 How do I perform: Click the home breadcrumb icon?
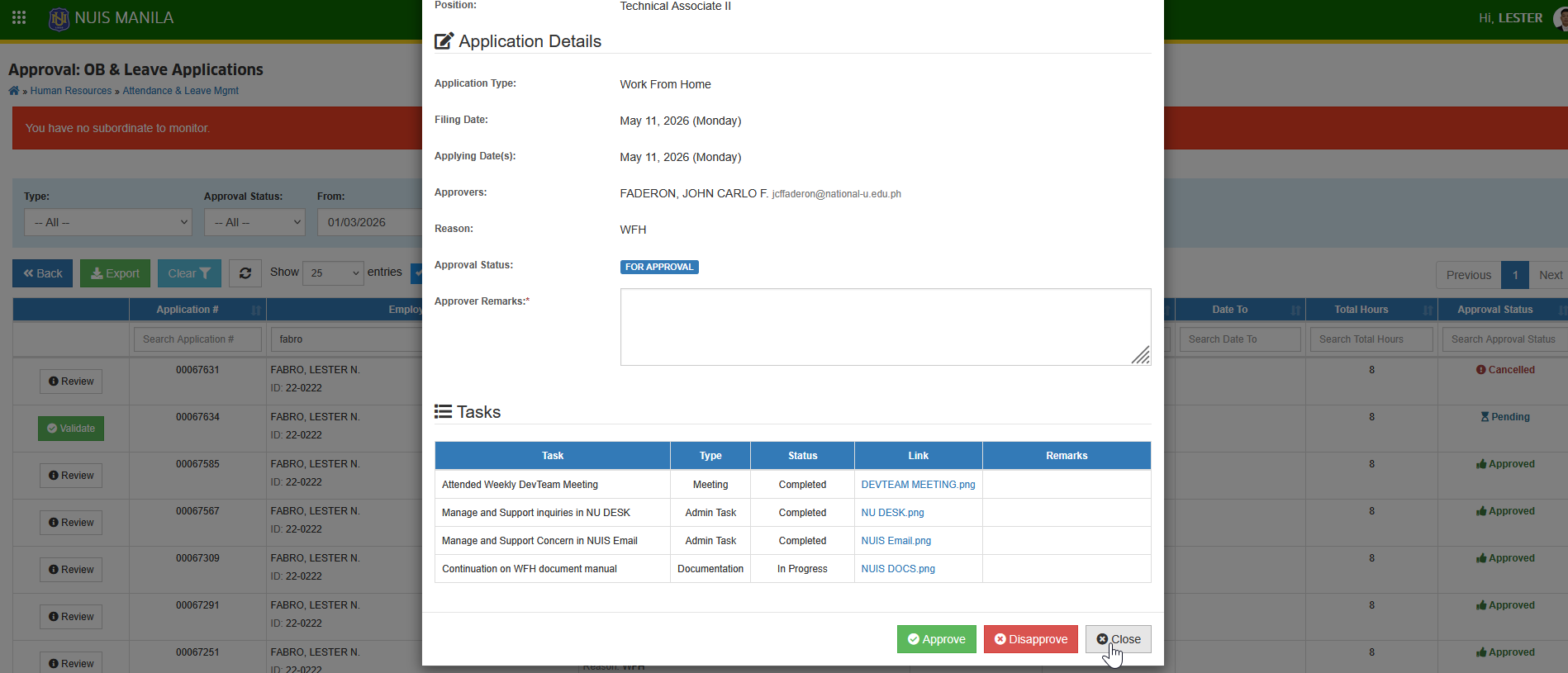pos(14,91)
